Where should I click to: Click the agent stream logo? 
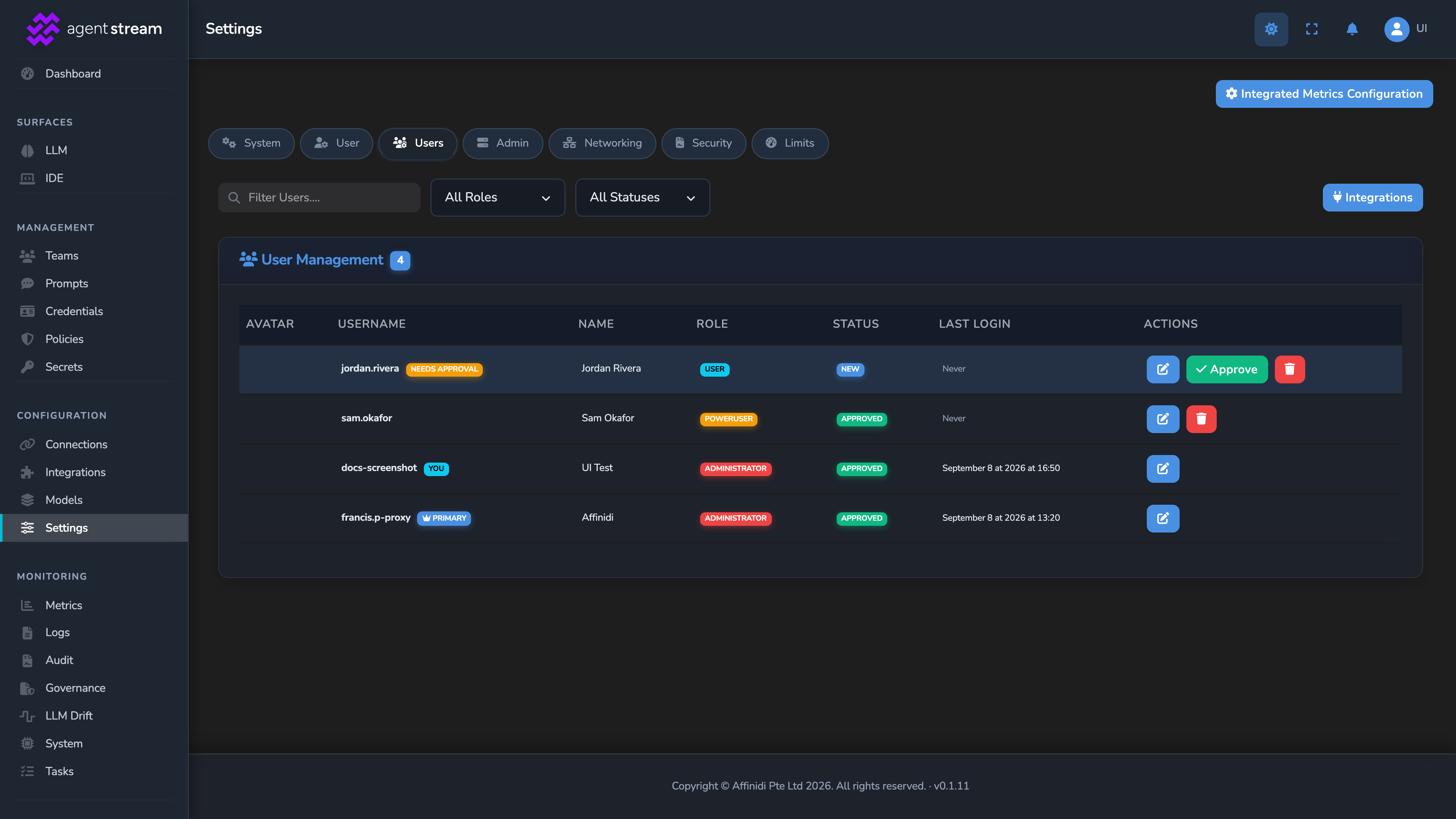[94, 29]
